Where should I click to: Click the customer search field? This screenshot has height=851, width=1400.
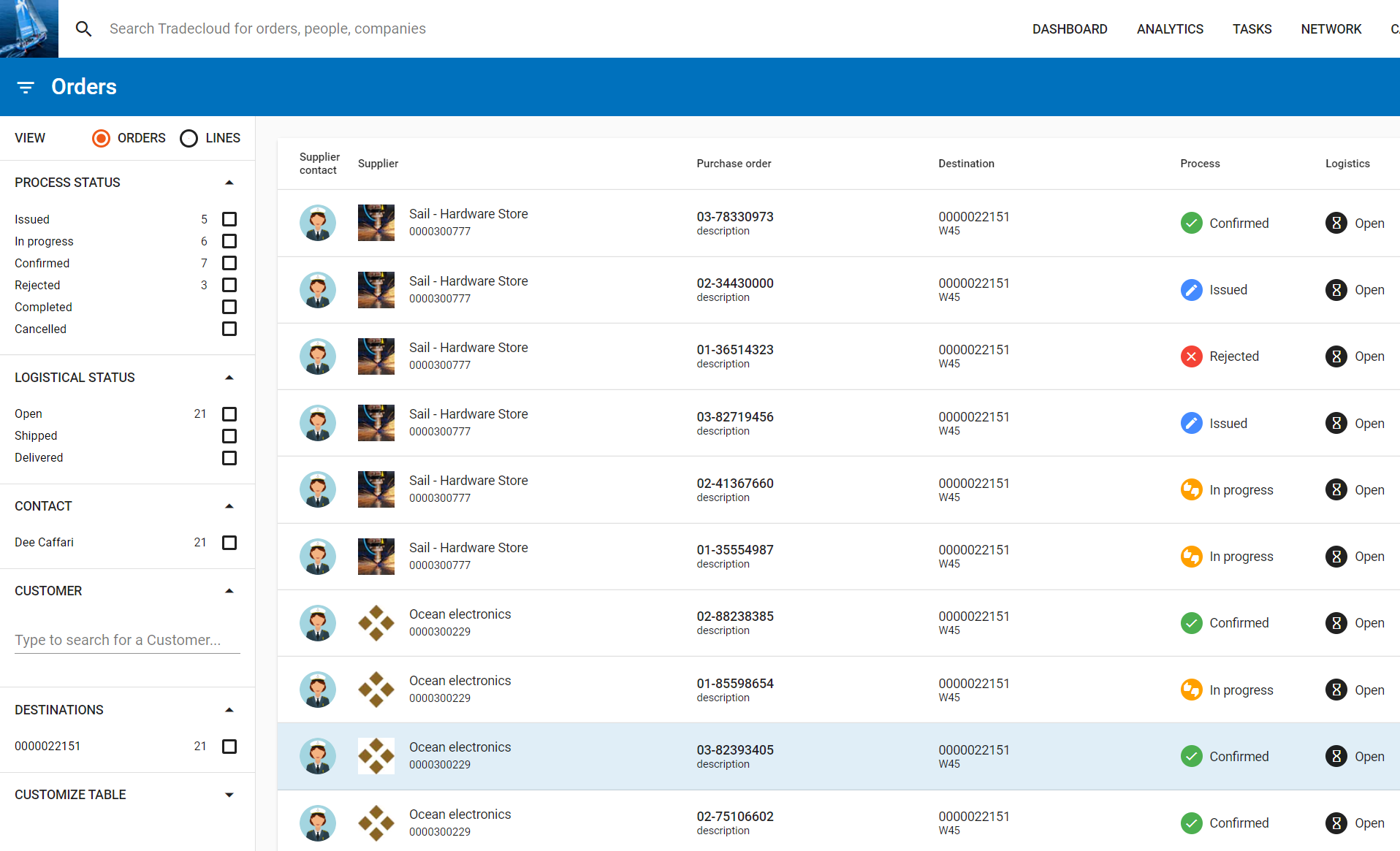(127, 640)
